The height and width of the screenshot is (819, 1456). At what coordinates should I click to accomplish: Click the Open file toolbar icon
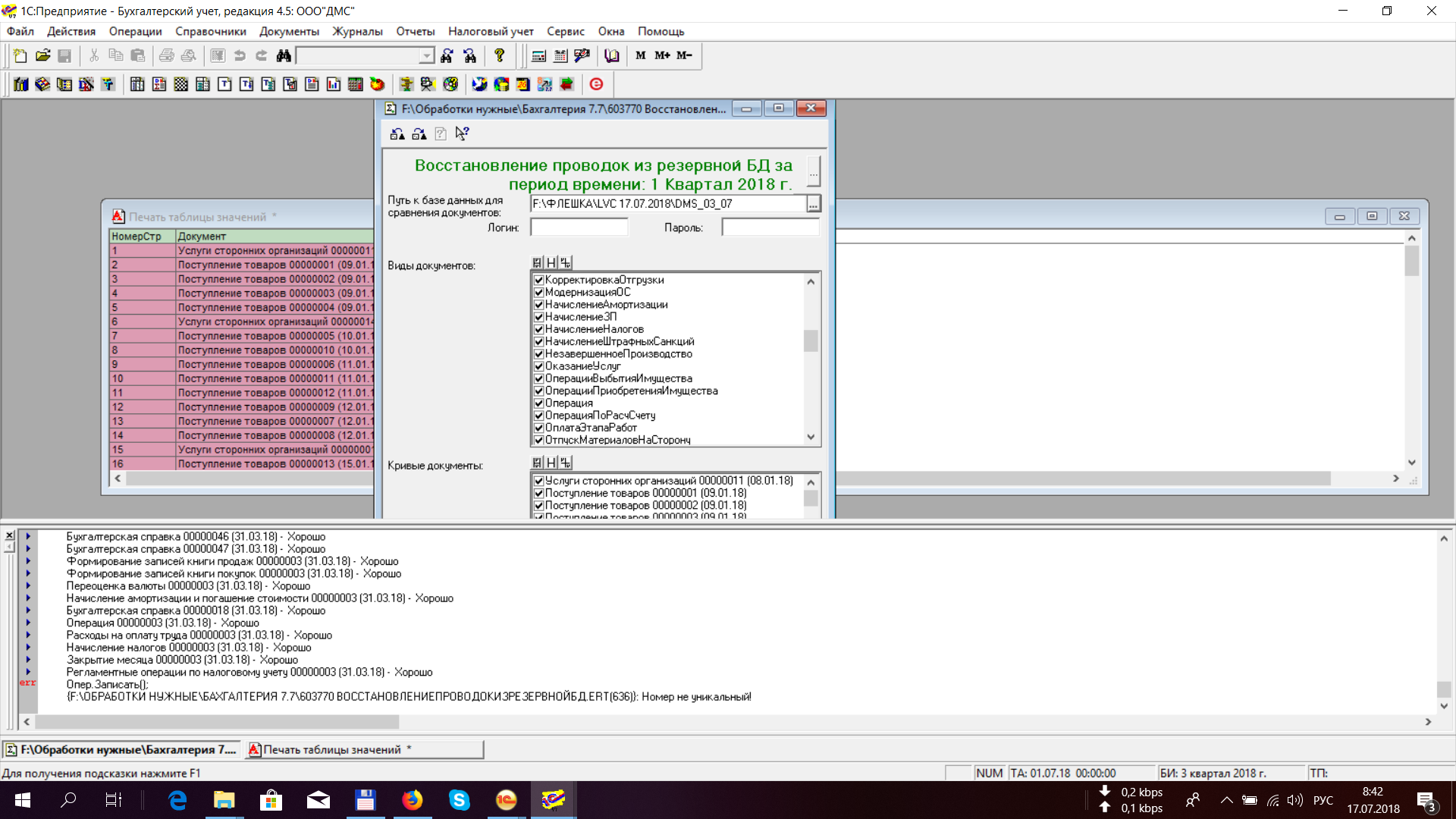(42, 55)
